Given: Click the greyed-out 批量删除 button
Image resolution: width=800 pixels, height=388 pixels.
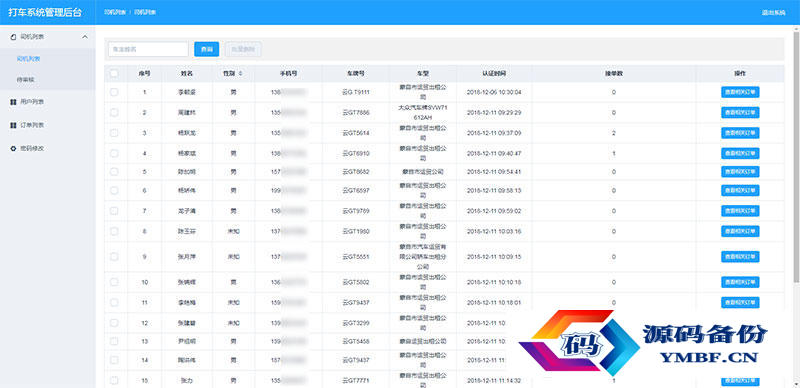Looking at the screenshot, I should click(x=243, y=49).
